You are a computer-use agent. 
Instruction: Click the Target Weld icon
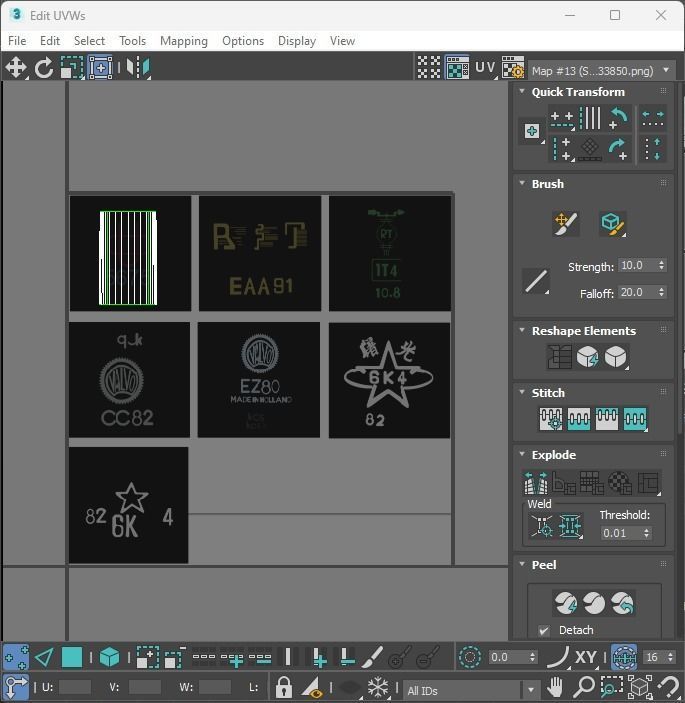[542, 526]
